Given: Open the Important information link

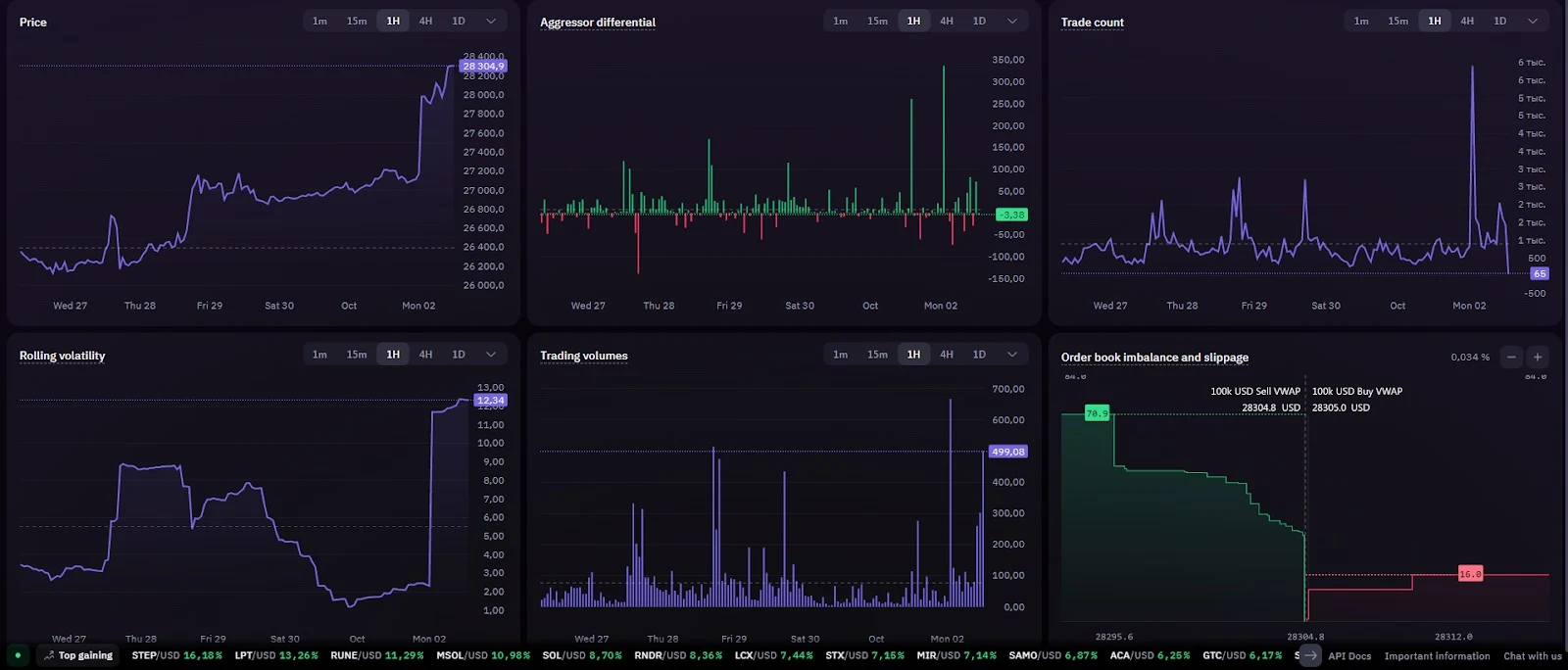Looking at the screenshot, I should tap(1437, 656).
